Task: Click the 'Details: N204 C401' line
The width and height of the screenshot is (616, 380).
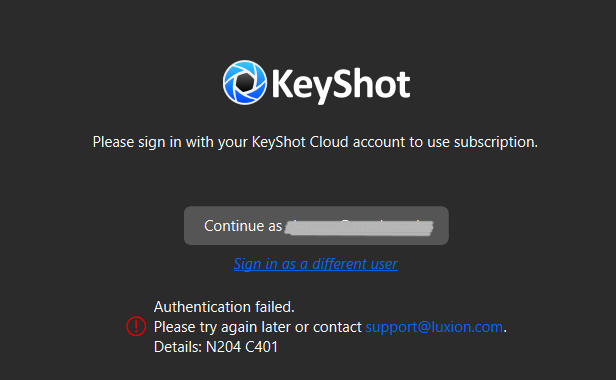Action: click(216, 347)
